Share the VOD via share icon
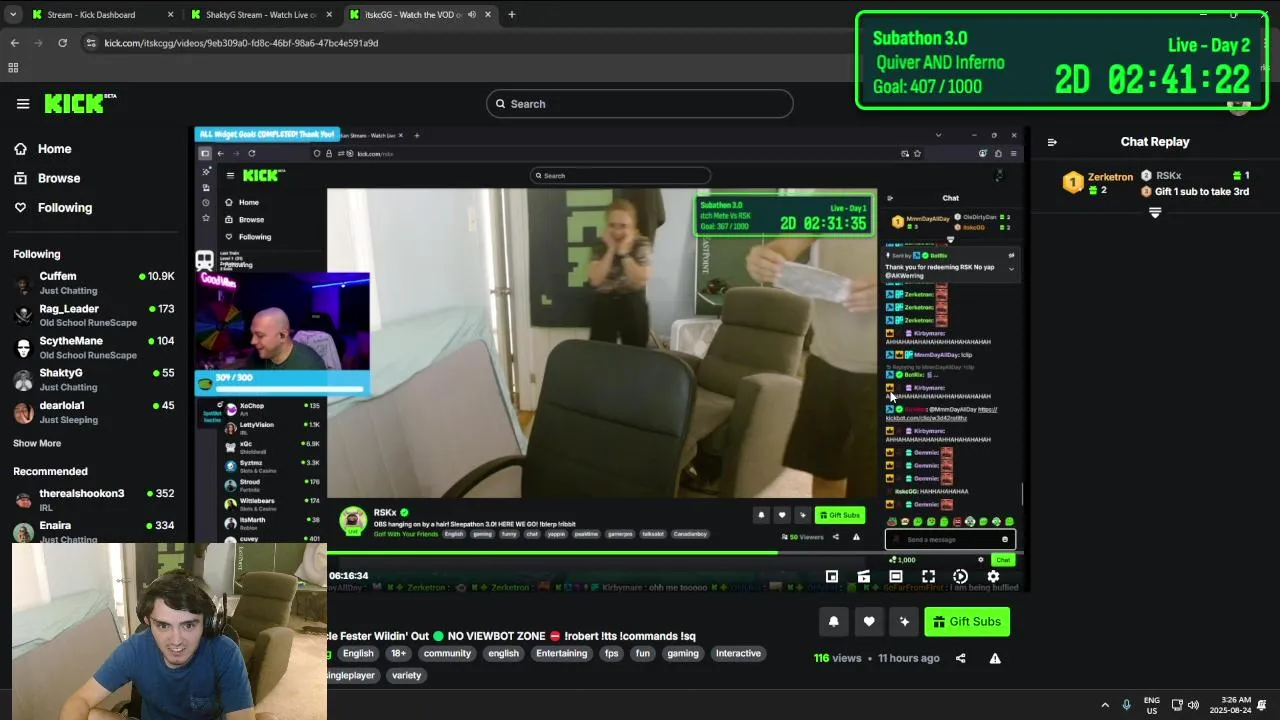Screen dimensions: 1280x720 (x=960, y=658)
